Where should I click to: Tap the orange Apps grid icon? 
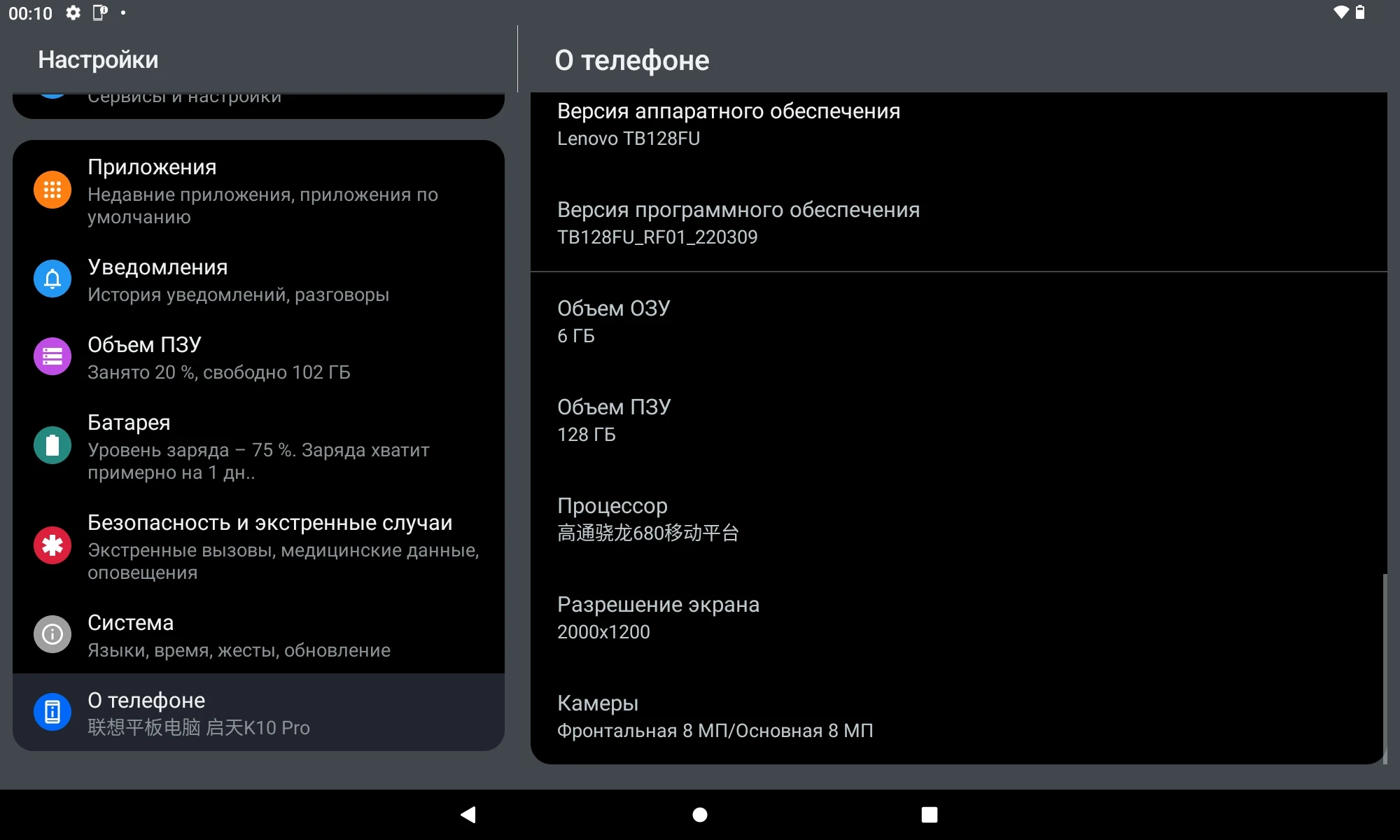point(52,190)
